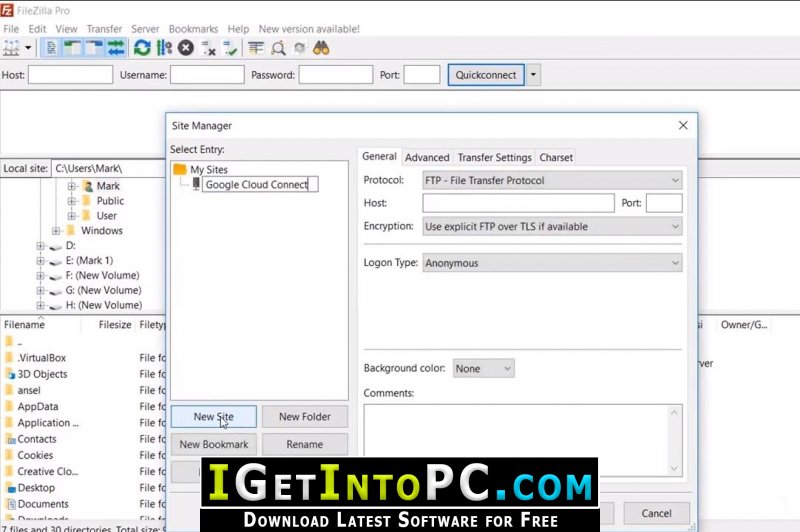Click the Cancel button
This screenshot has height=532, width=800.
click(657, 514)
